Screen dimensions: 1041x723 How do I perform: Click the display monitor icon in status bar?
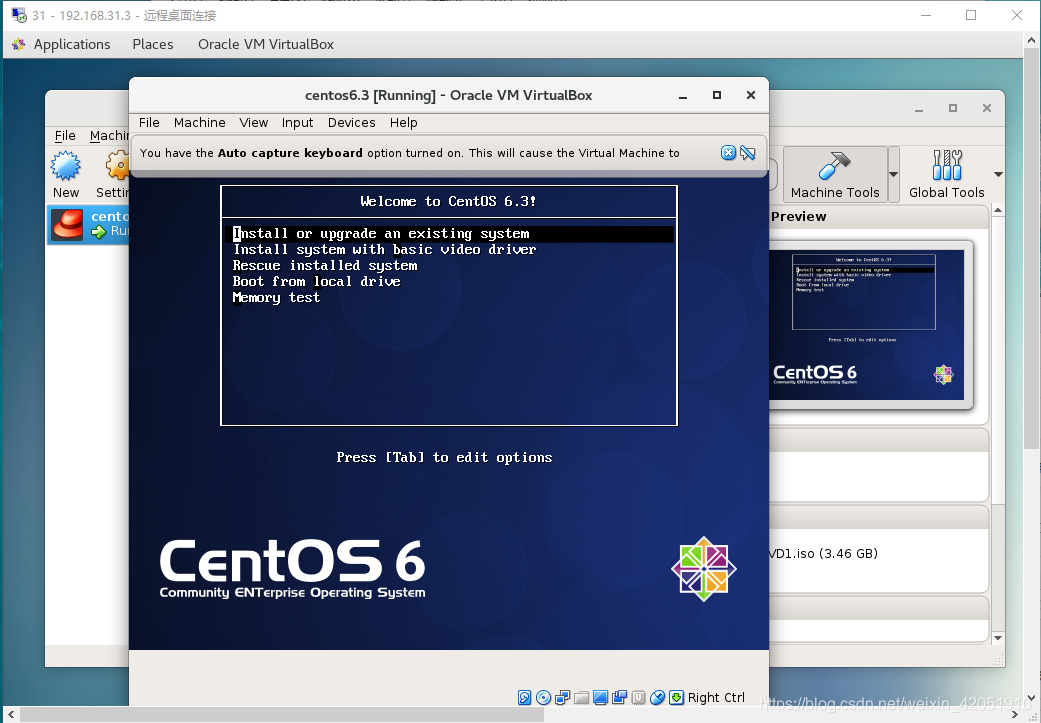coord(600,697)
